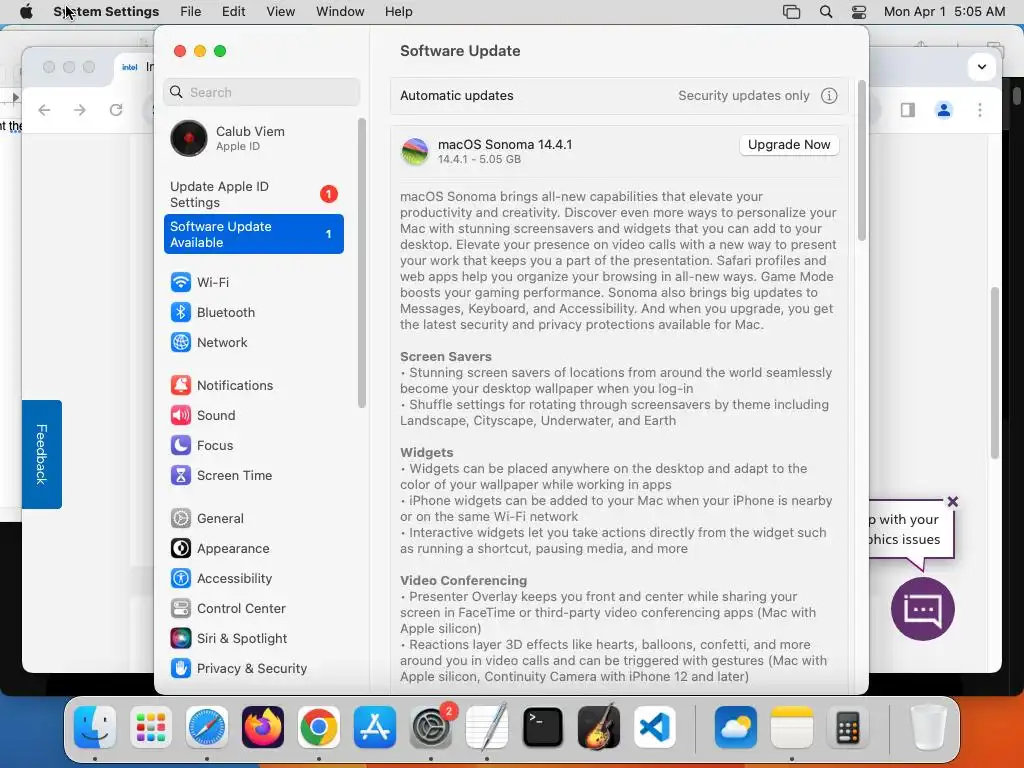Image resolution: width=1024 pixels, height=768 pixels.
Task: Open the Help menu
Action: pos(398,12)
